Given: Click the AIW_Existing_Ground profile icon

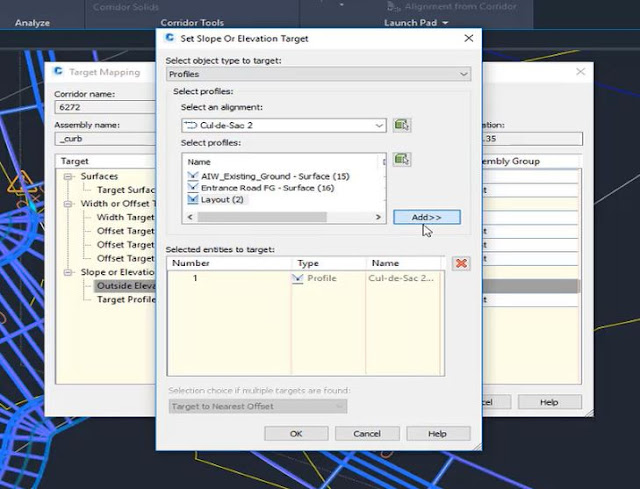Looking at the screenshot, I should (x=193, y=176).
